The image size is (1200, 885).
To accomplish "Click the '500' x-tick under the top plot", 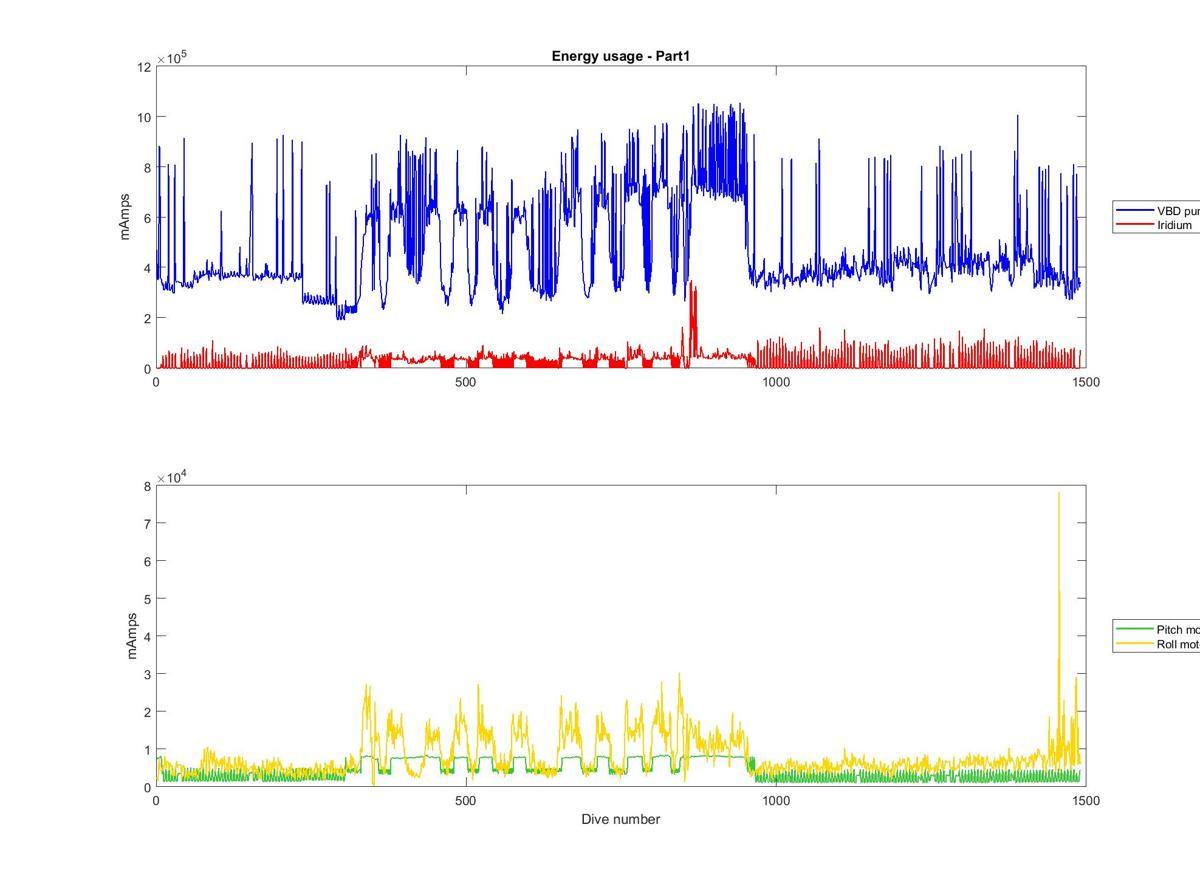I will 466,382.
